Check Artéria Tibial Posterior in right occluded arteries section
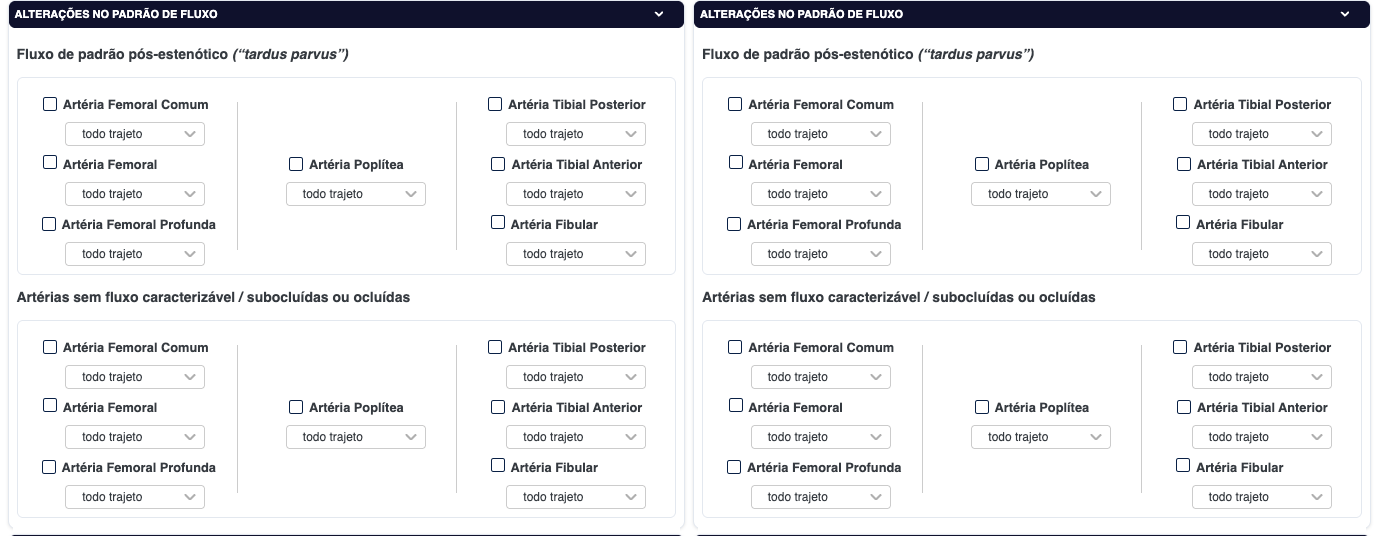The height and width of the screenshot is (536, 1382). coord(1180,347)
